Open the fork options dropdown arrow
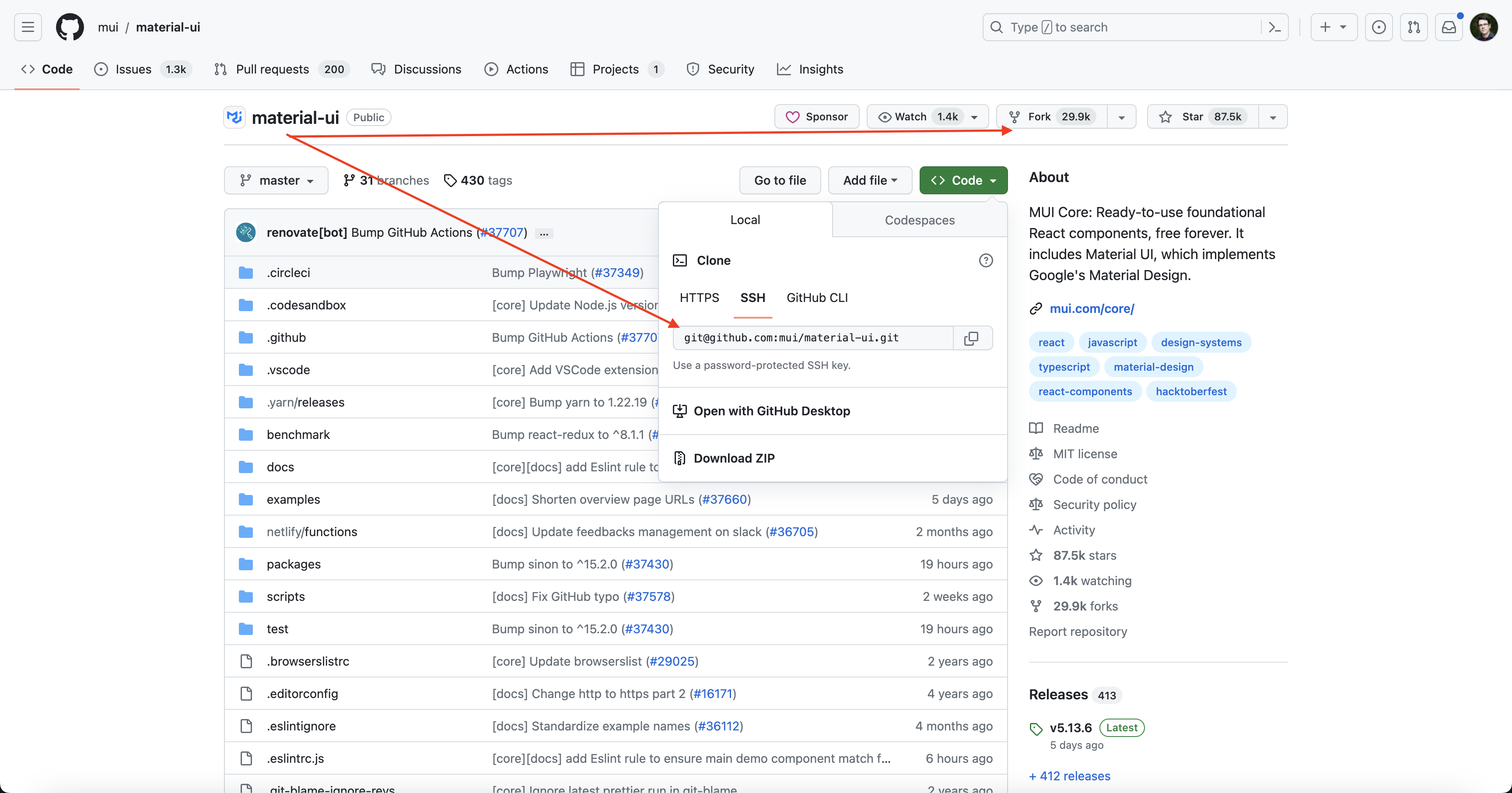Viewport: 1512px width, 793px height. pyautogui.click(x=1122, y=117)
